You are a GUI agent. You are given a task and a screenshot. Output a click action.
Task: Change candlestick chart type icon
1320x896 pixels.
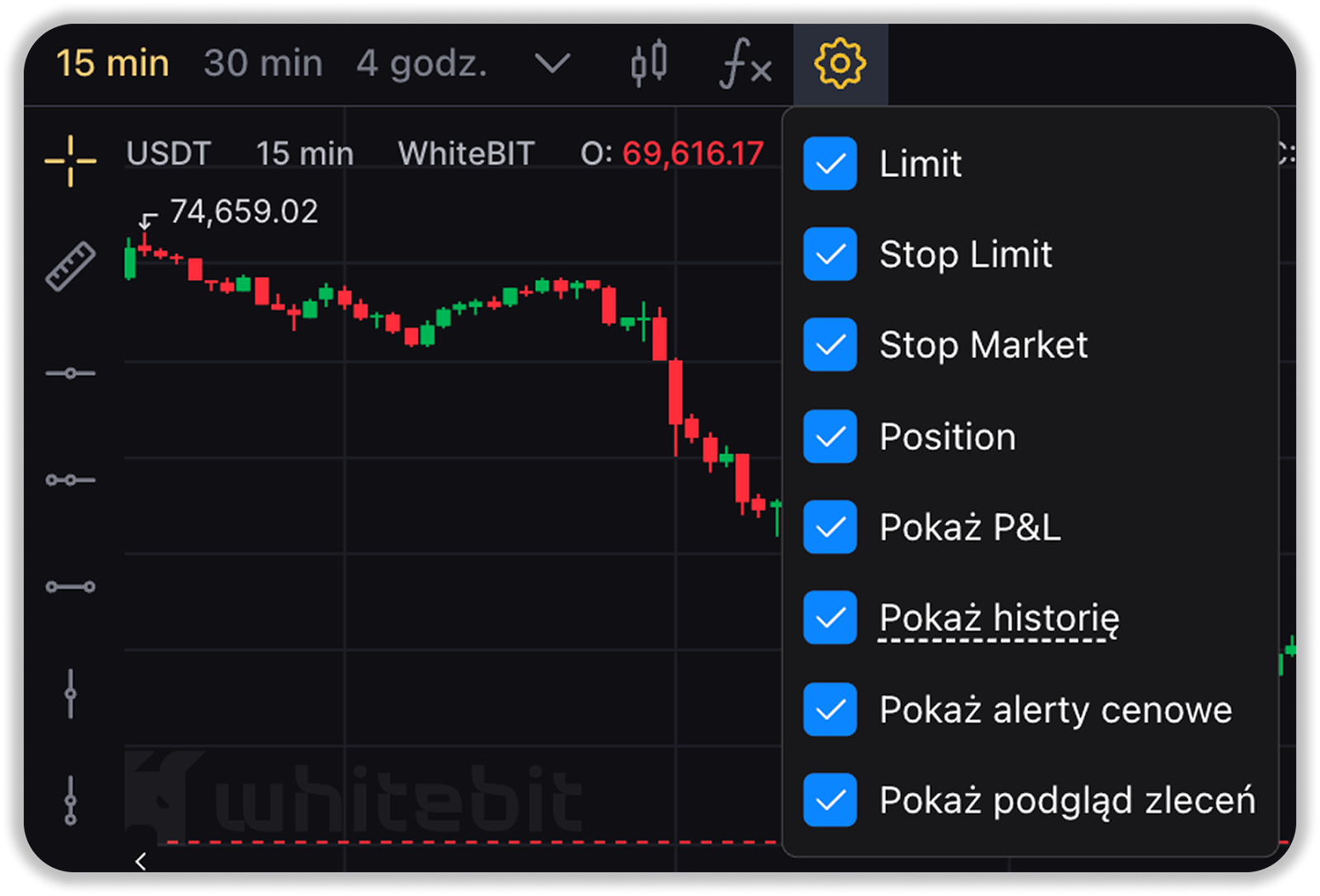[648, 64]
